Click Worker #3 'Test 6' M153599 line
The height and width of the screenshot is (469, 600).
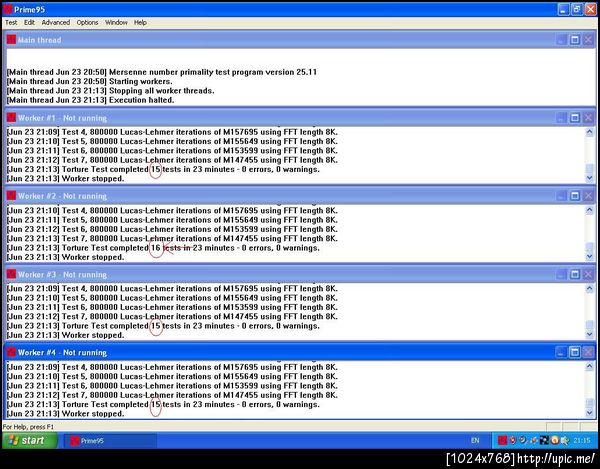[172, 307]
